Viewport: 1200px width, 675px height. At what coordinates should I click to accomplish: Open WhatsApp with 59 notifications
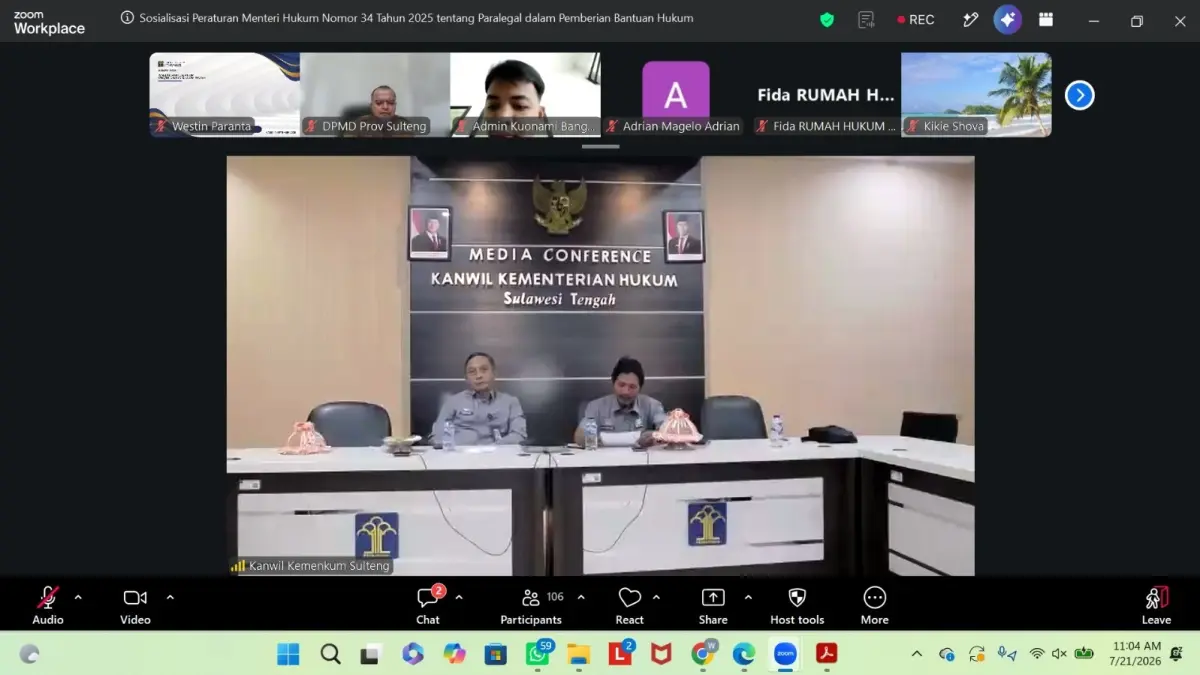(538, 654)
